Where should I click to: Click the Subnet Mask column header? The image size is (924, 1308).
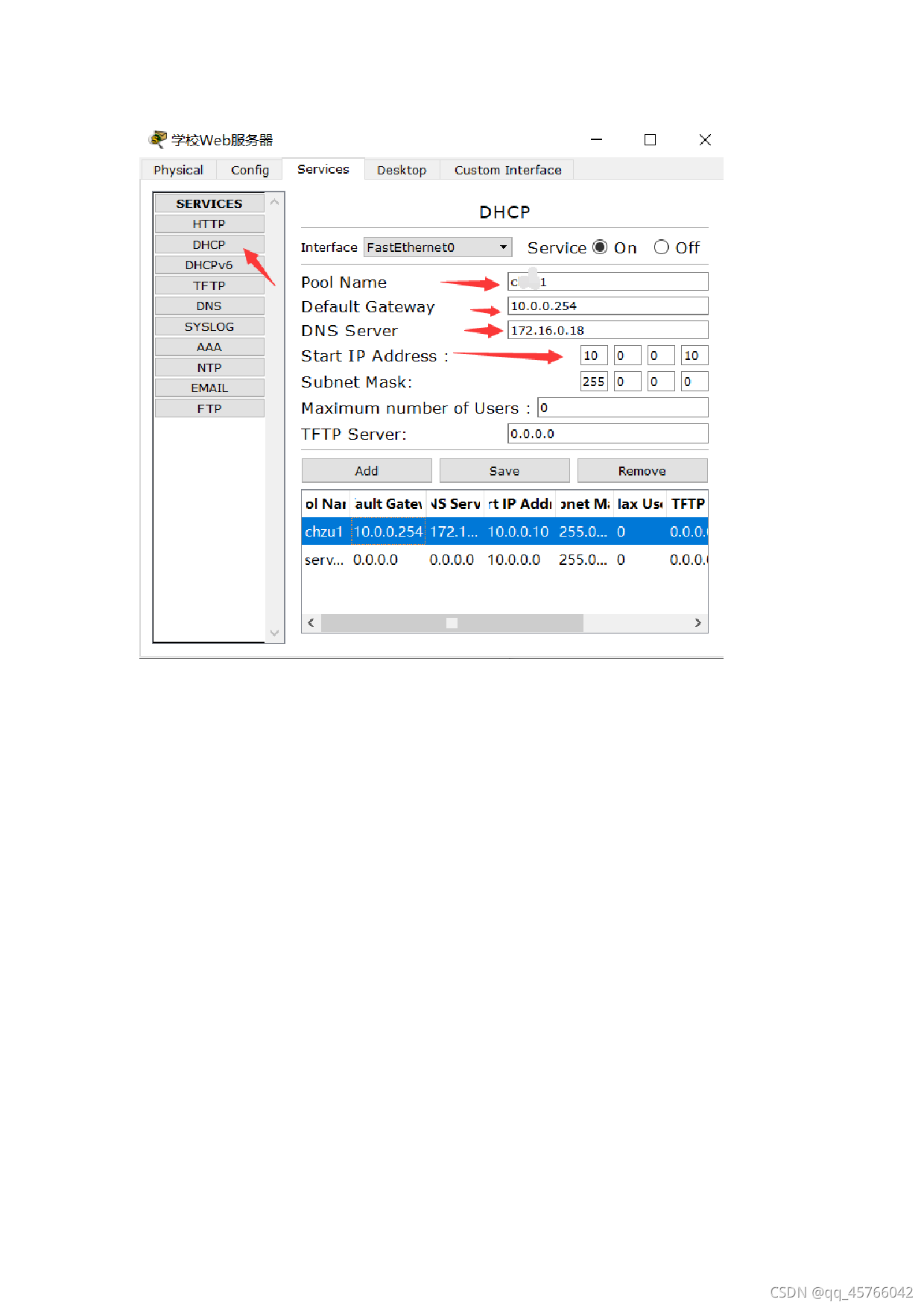pos(585,504)
